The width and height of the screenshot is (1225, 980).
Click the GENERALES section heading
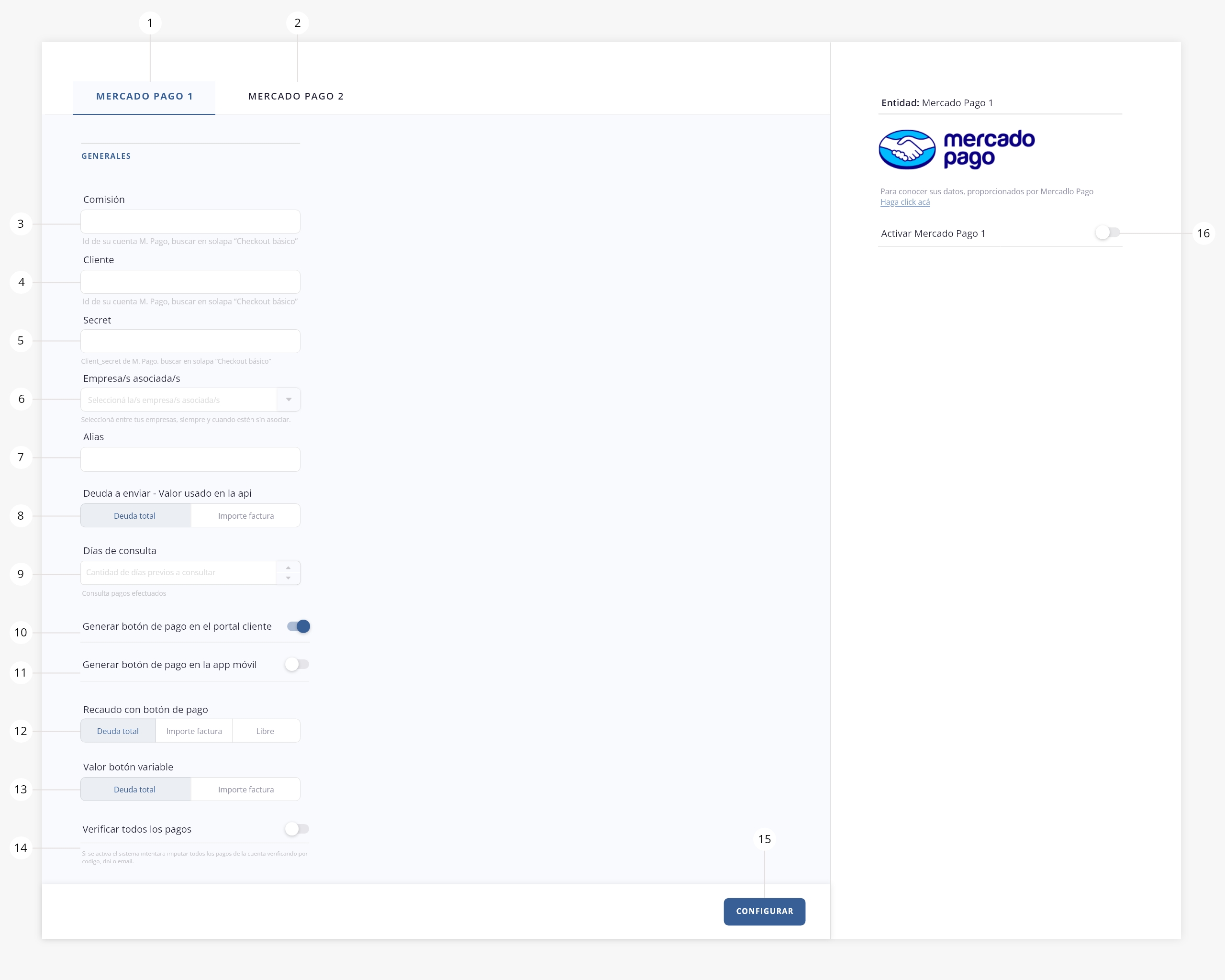[106, 156]
